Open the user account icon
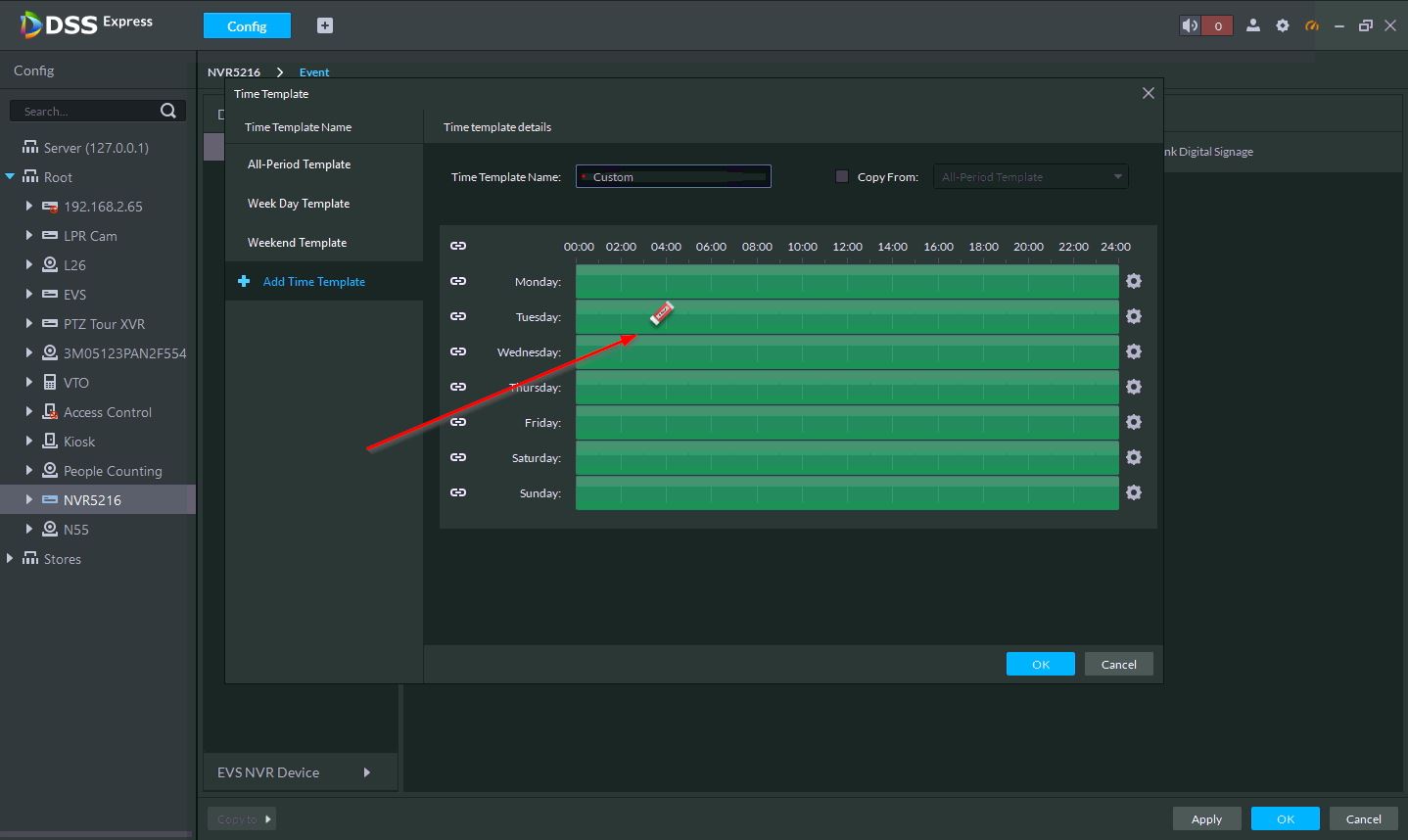Viewport: 1408px width, 840px height. click(x=1252, y=25)
